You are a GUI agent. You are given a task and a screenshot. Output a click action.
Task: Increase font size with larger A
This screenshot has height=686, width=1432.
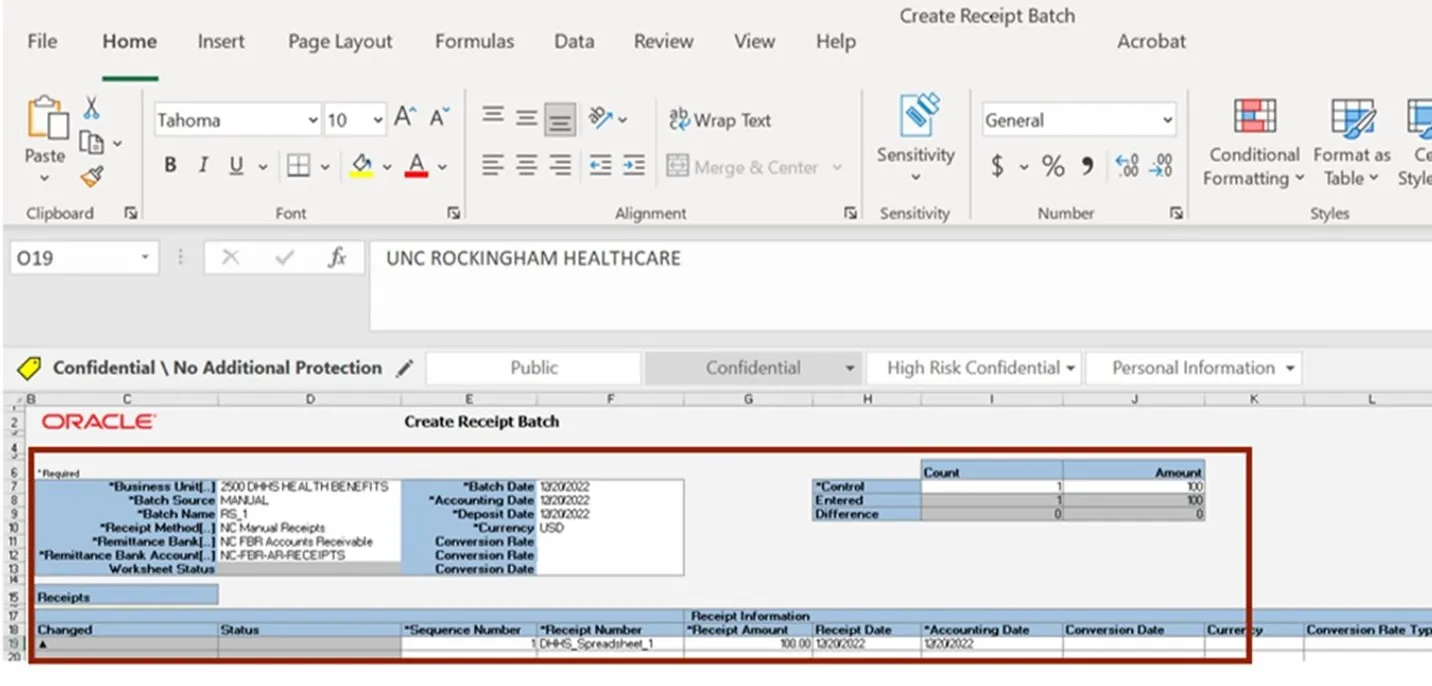click(404, 118)
